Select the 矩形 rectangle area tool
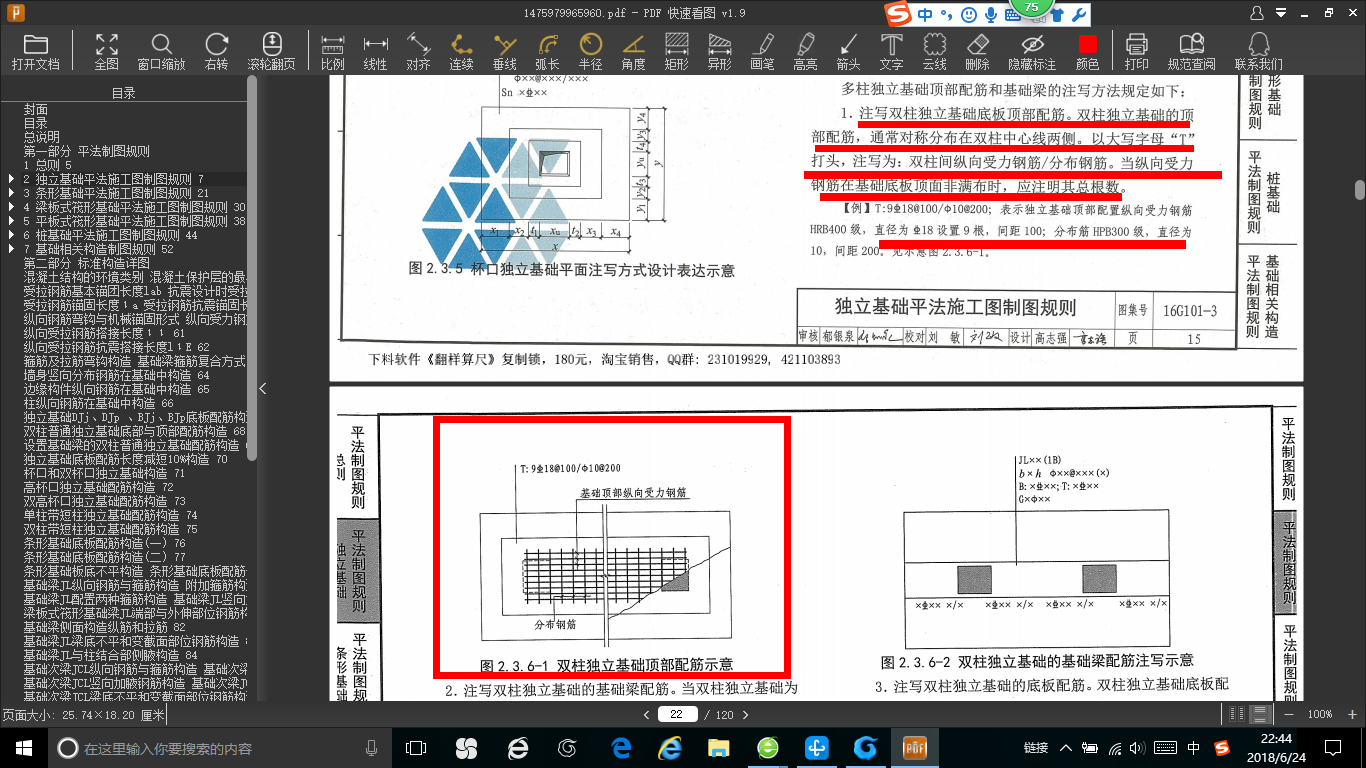The width and height of the screenshot is (1366, 768). point(676,51)
